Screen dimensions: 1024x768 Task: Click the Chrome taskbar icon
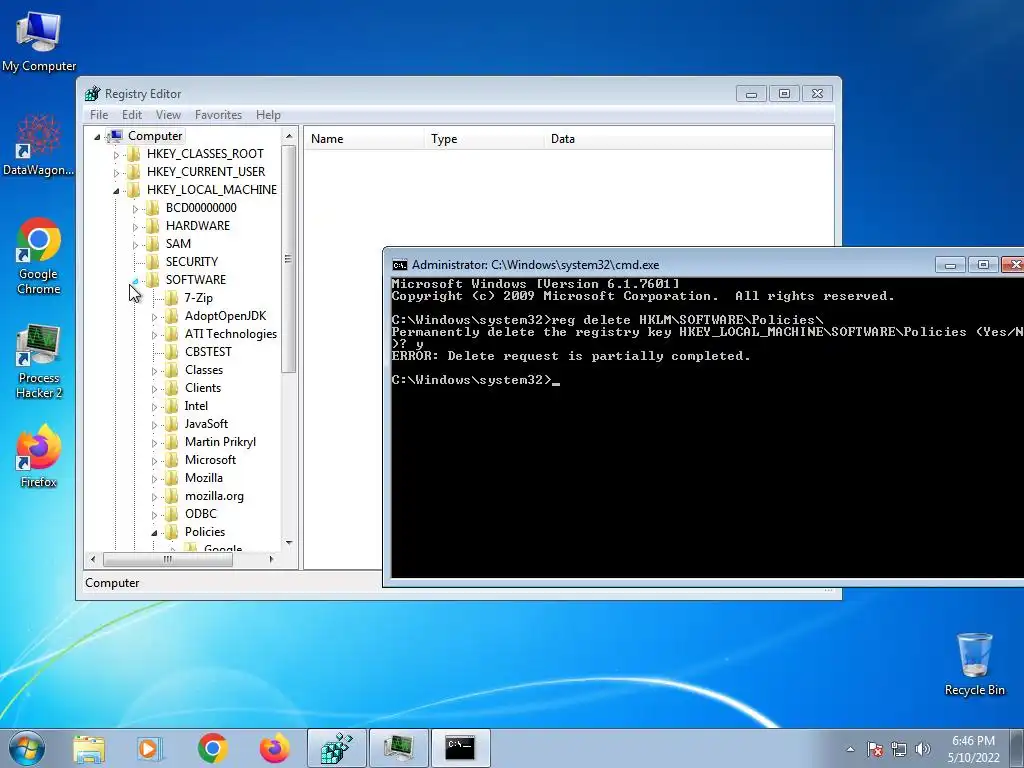(212, 748)
